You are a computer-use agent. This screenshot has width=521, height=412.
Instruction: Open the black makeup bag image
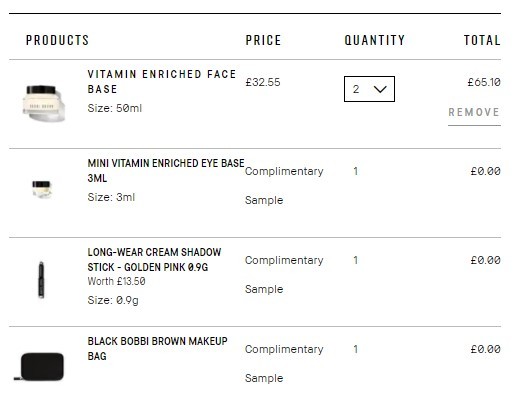(39, 366)
